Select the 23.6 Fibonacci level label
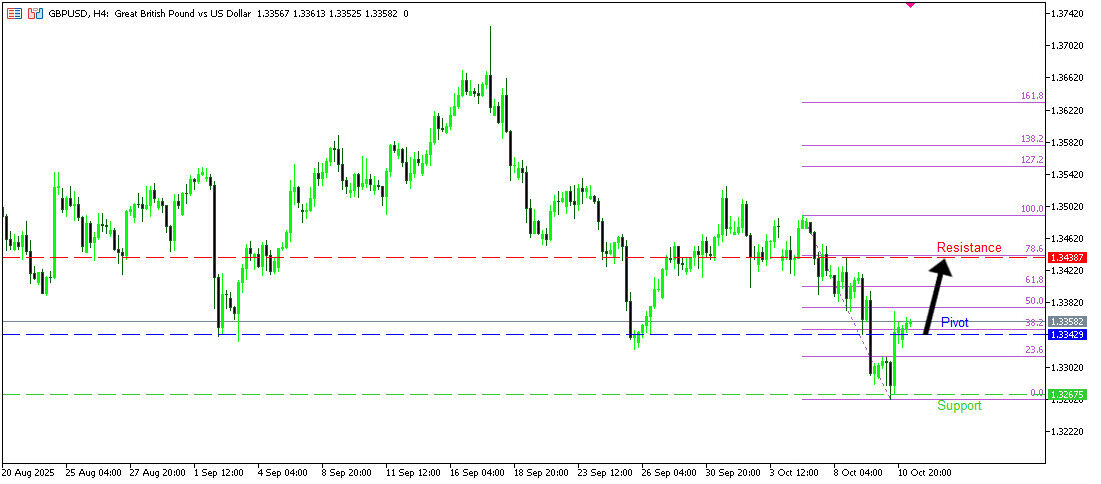1101x484 pixels. [x=1034, y=350]
